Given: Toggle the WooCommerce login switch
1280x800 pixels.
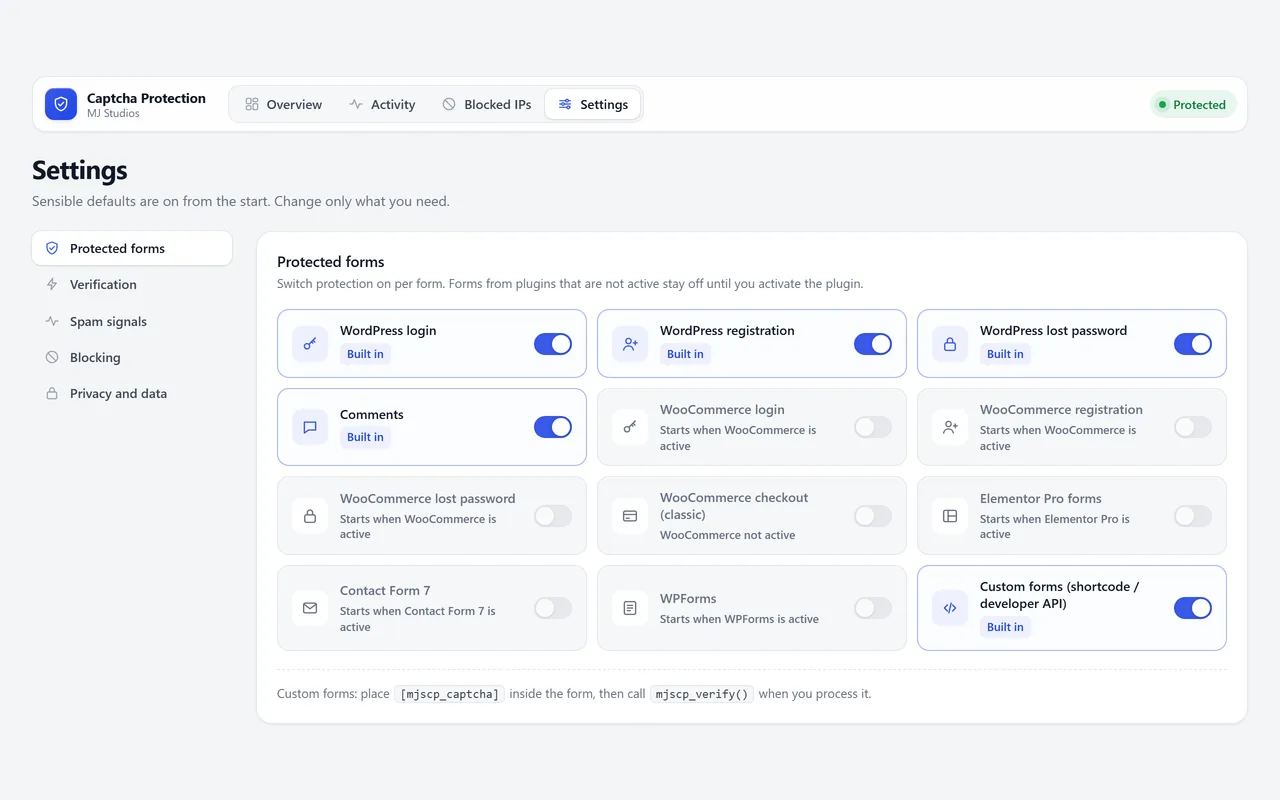Looking at the screenshot, I should tap(873, 427).
